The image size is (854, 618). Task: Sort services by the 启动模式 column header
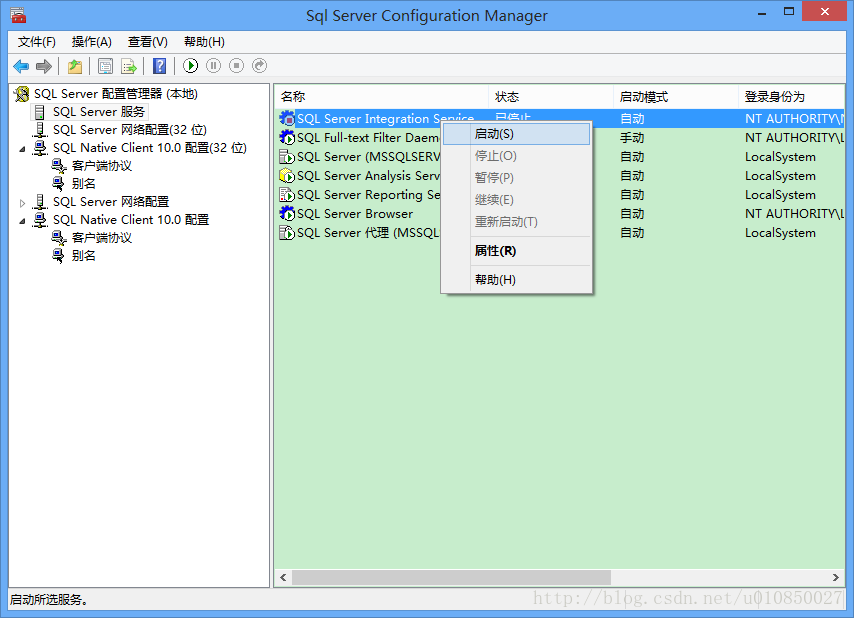pos(643,97)
